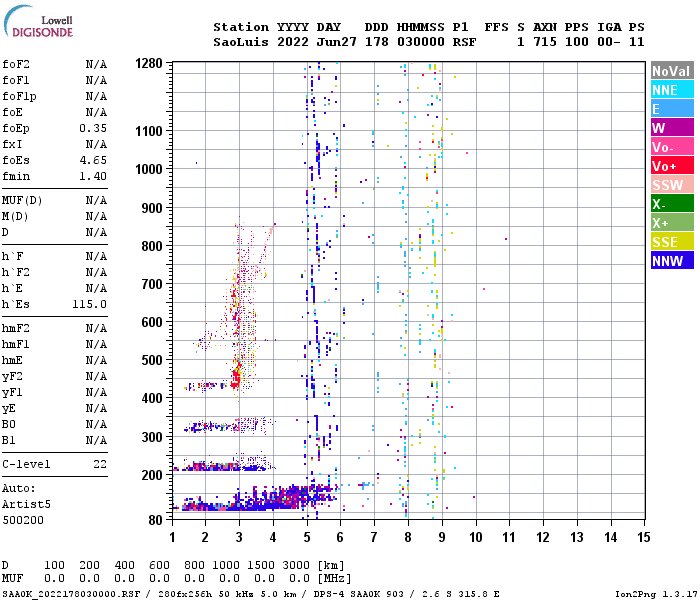Select the SSW salmon legend swatch
The width and height of the screenshot is (700, 600).
[x=672, y=185]
